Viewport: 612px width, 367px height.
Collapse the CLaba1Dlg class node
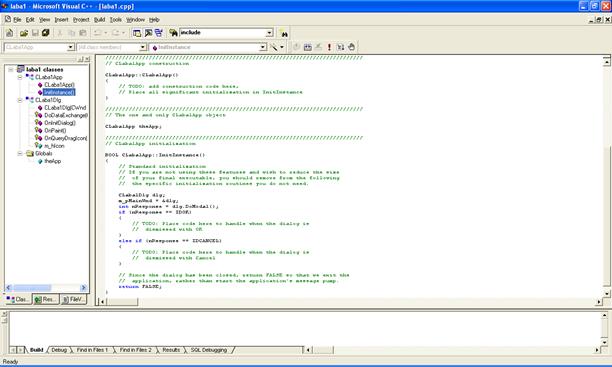[20, 100]
